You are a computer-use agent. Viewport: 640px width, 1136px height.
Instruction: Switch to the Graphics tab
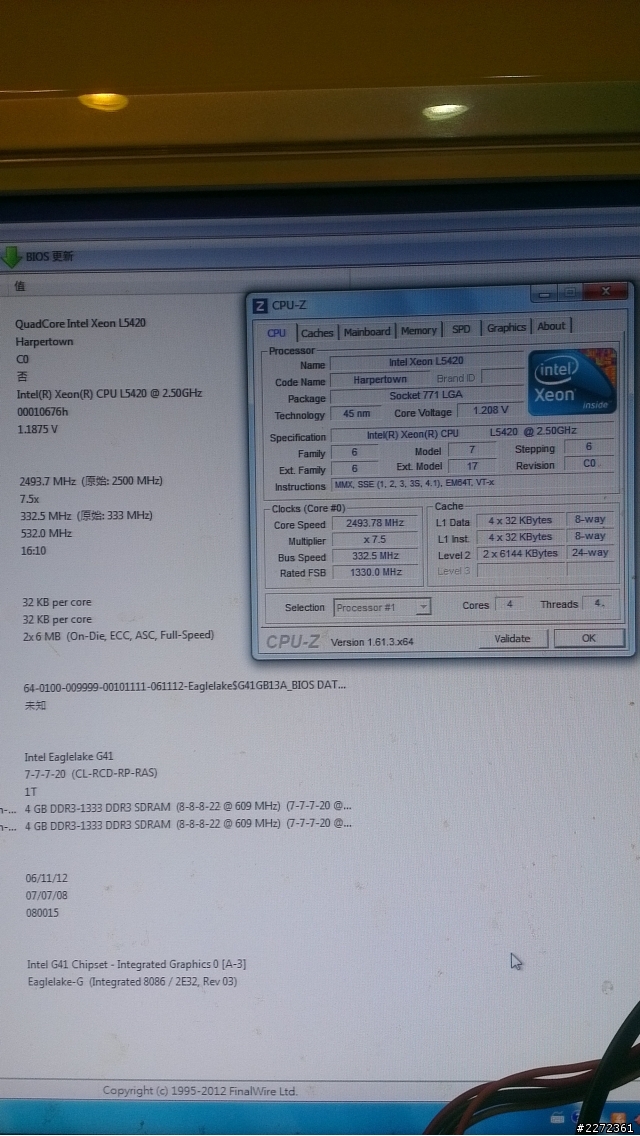(507, 327)
